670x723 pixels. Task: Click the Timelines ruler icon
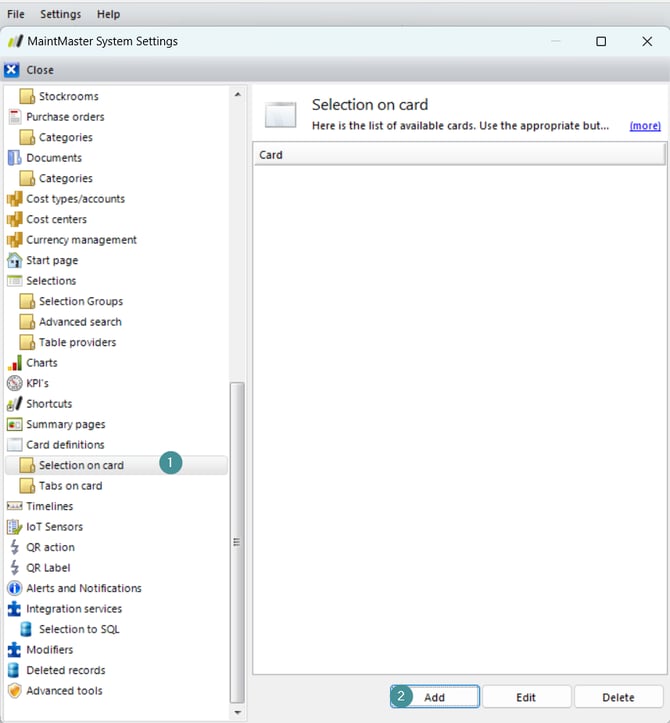click(14, 506)
